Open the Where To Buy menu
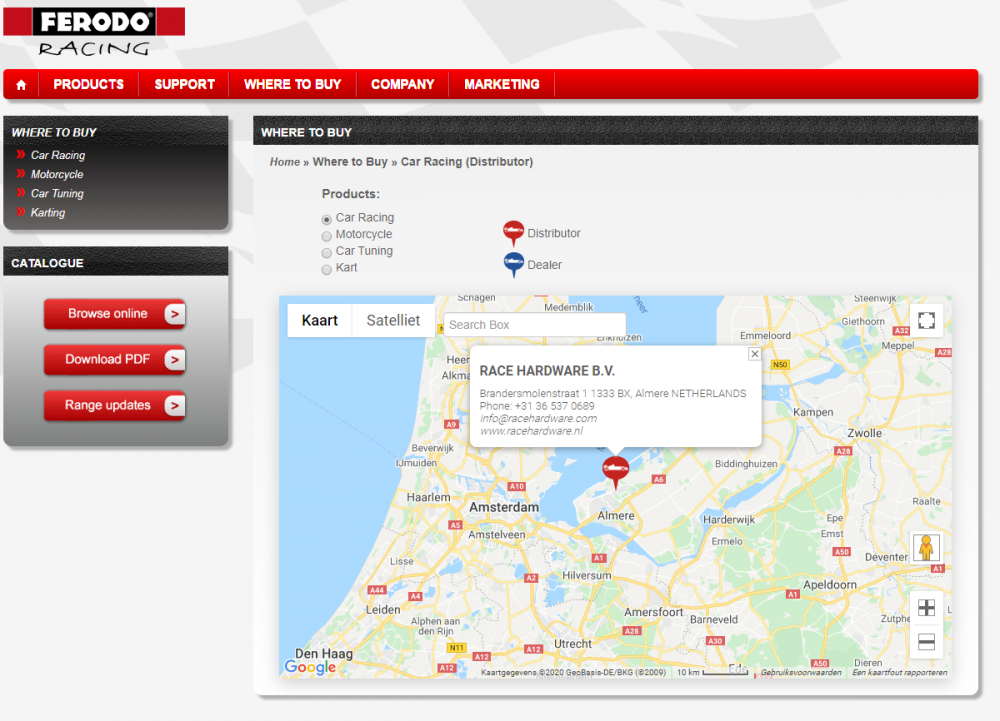1000x721 pixels. point(293,84)
